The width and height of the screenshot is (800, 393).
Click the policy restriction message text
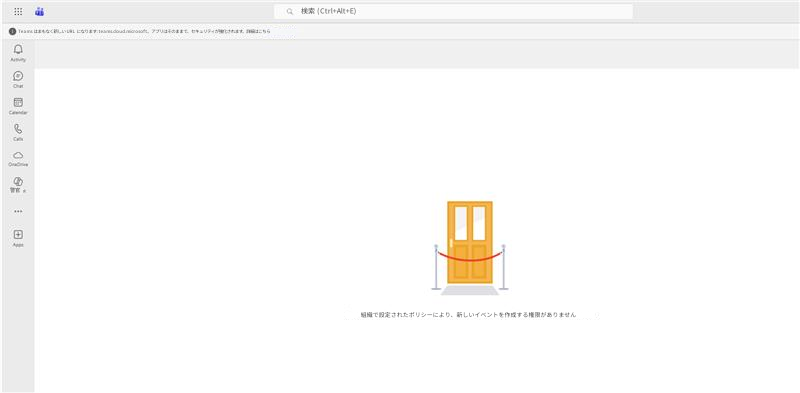point(468,315)
